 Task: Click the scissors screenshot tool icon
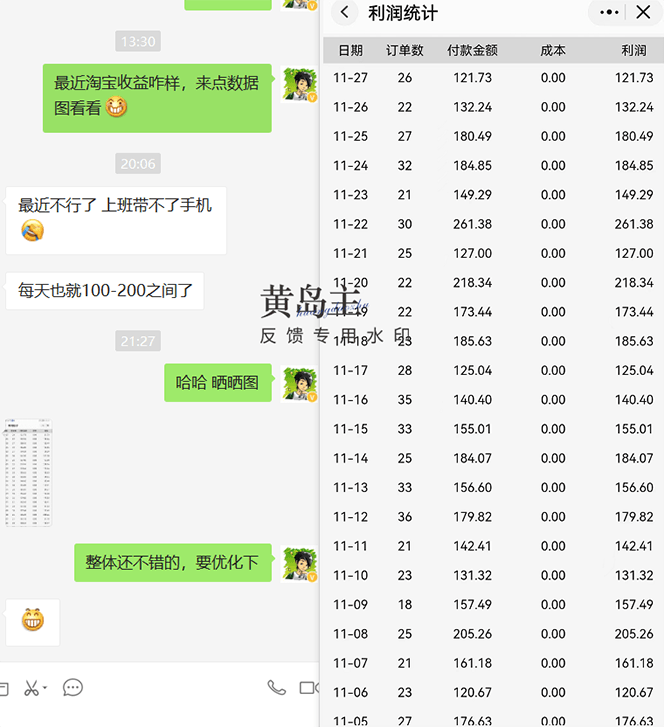coord(30,688)
